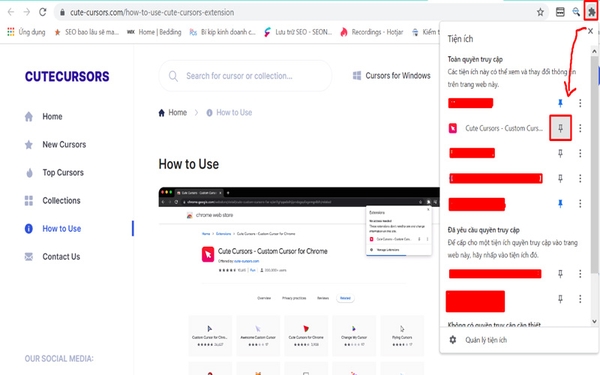Open Top Cursors in the sidebar
The width and height of the screenshot is (600, 375).
pyautogui.click(x=54, y=173)
